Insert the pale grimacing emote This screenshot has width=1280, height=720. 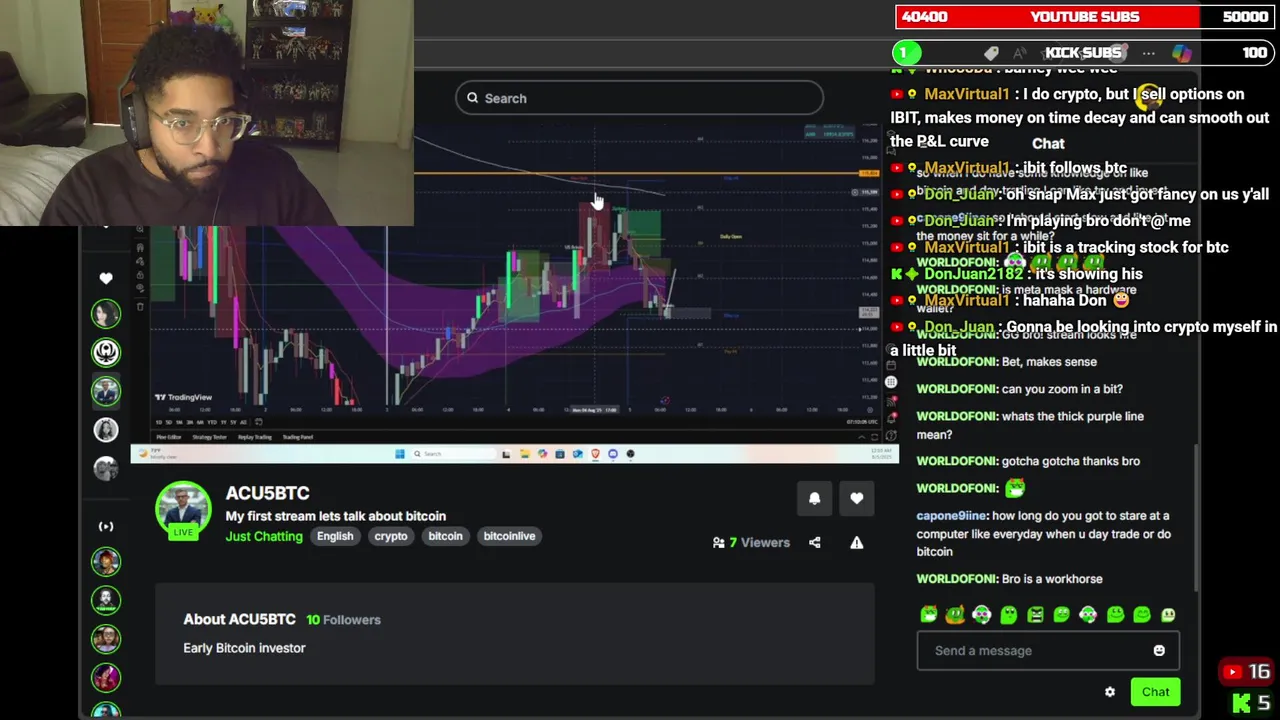[x=1168, y=615]
